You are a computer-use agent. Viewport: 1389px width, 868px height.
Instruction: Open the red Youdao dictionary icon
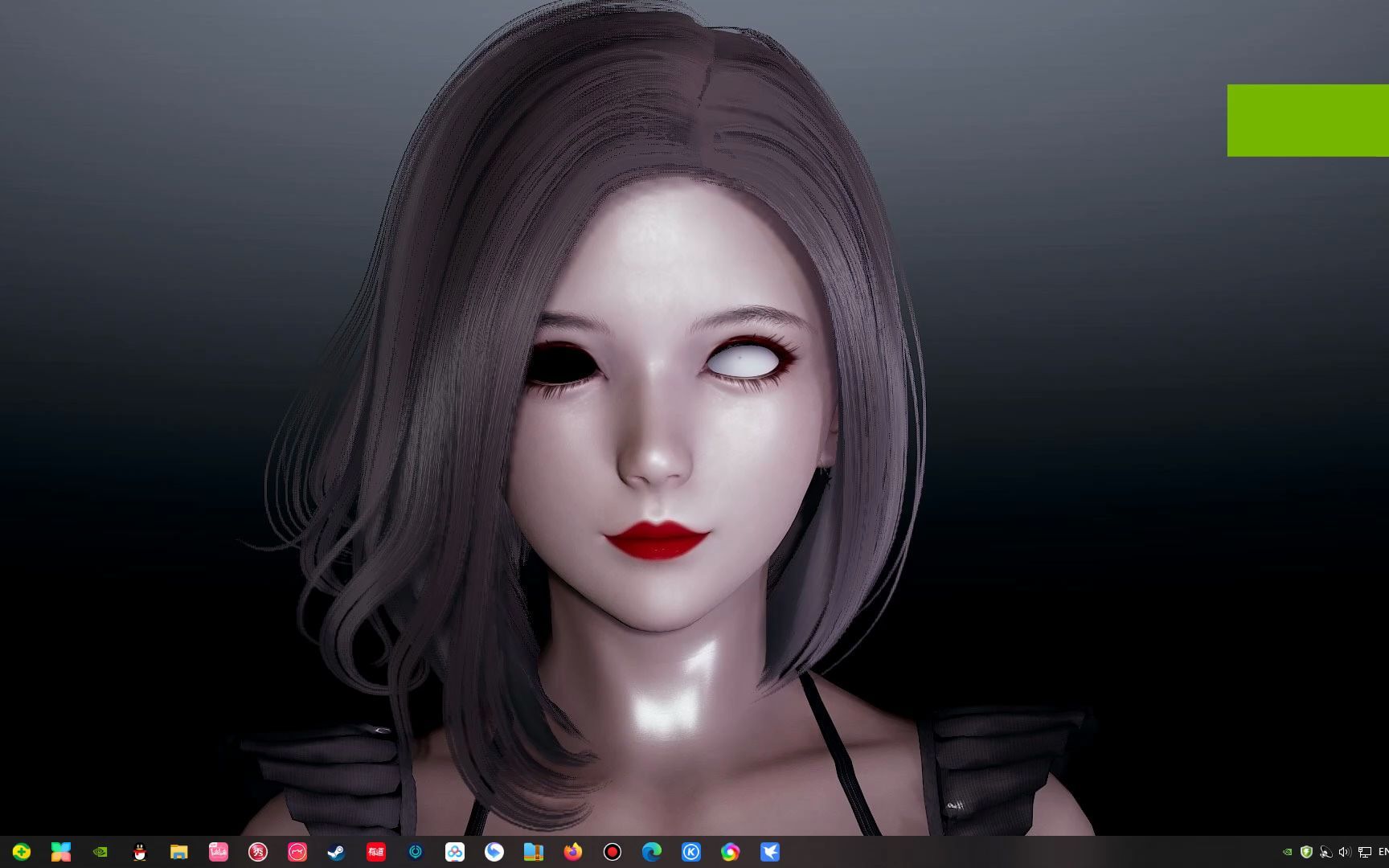376,852
